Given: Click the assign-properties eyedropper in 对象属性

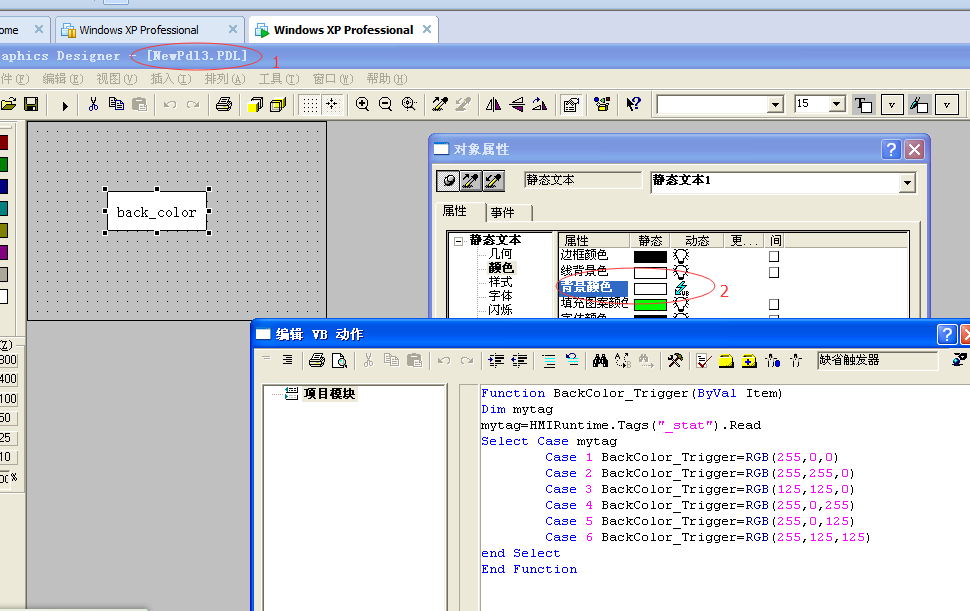Looking at the screenshot, I should click(x=494, y=181).
